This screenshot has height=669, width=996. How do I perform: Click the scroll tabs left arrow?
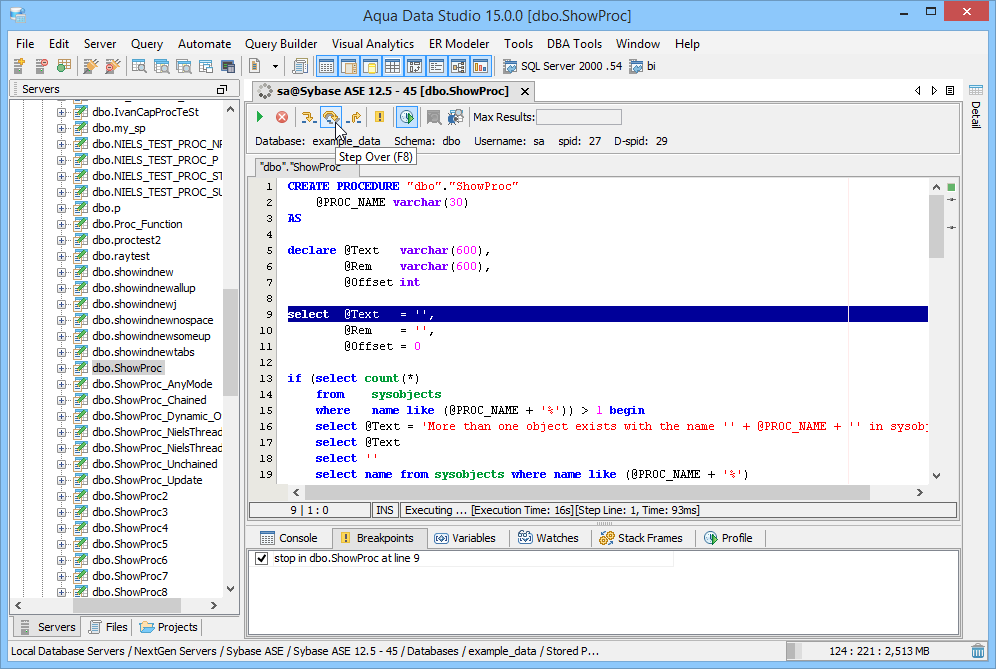917,91
